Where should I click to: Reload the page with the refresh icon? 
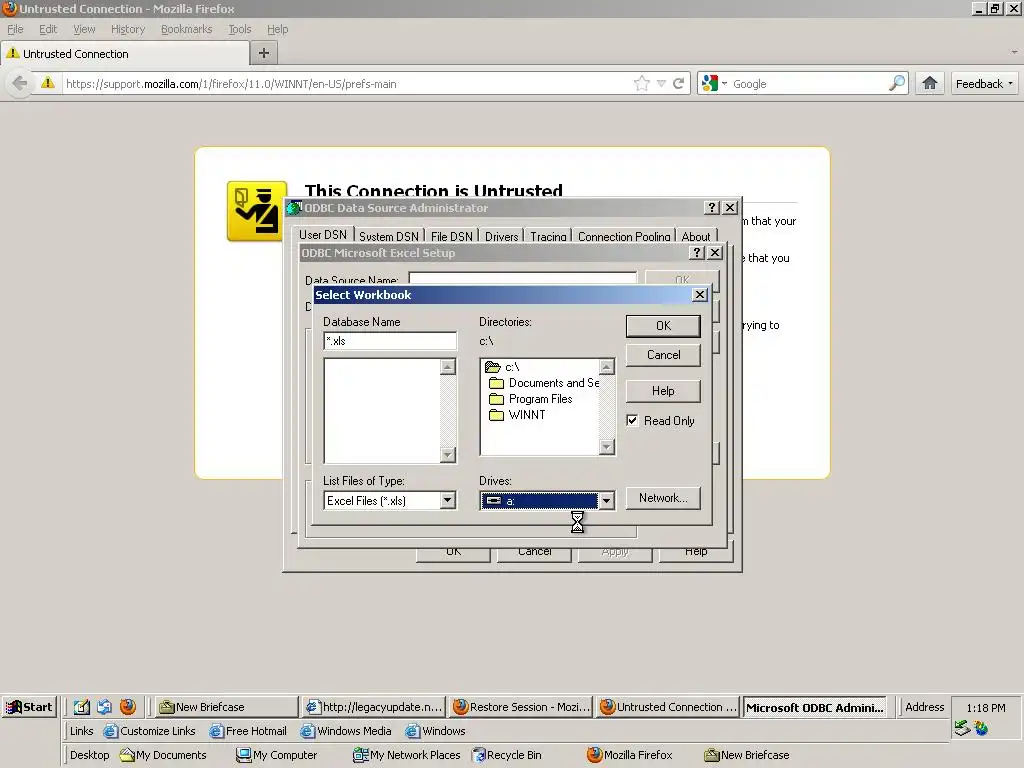(679, 83)
